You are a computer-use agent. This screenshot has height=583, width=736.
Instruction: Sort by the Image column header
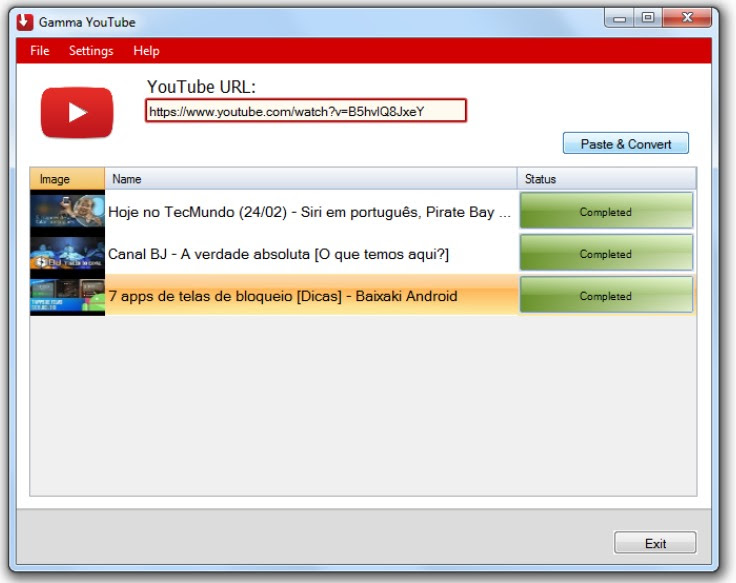point(67,179)
